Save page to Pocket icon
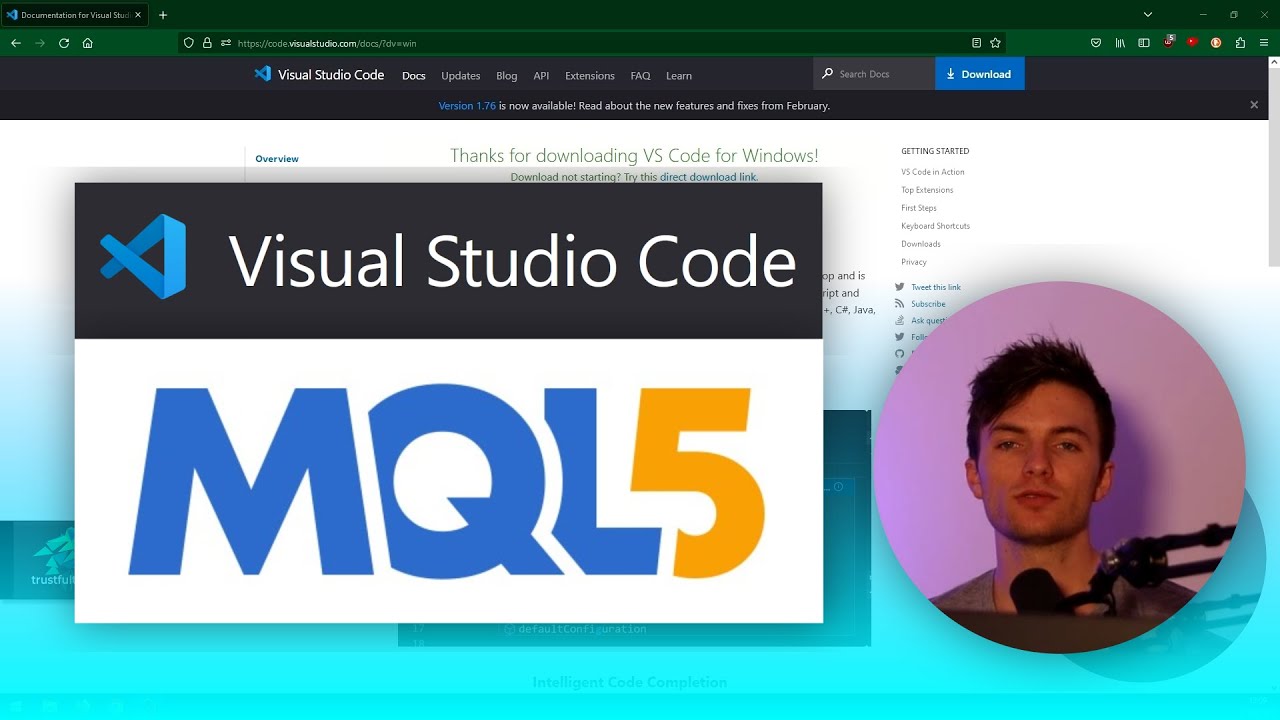 click(1096, 43)
